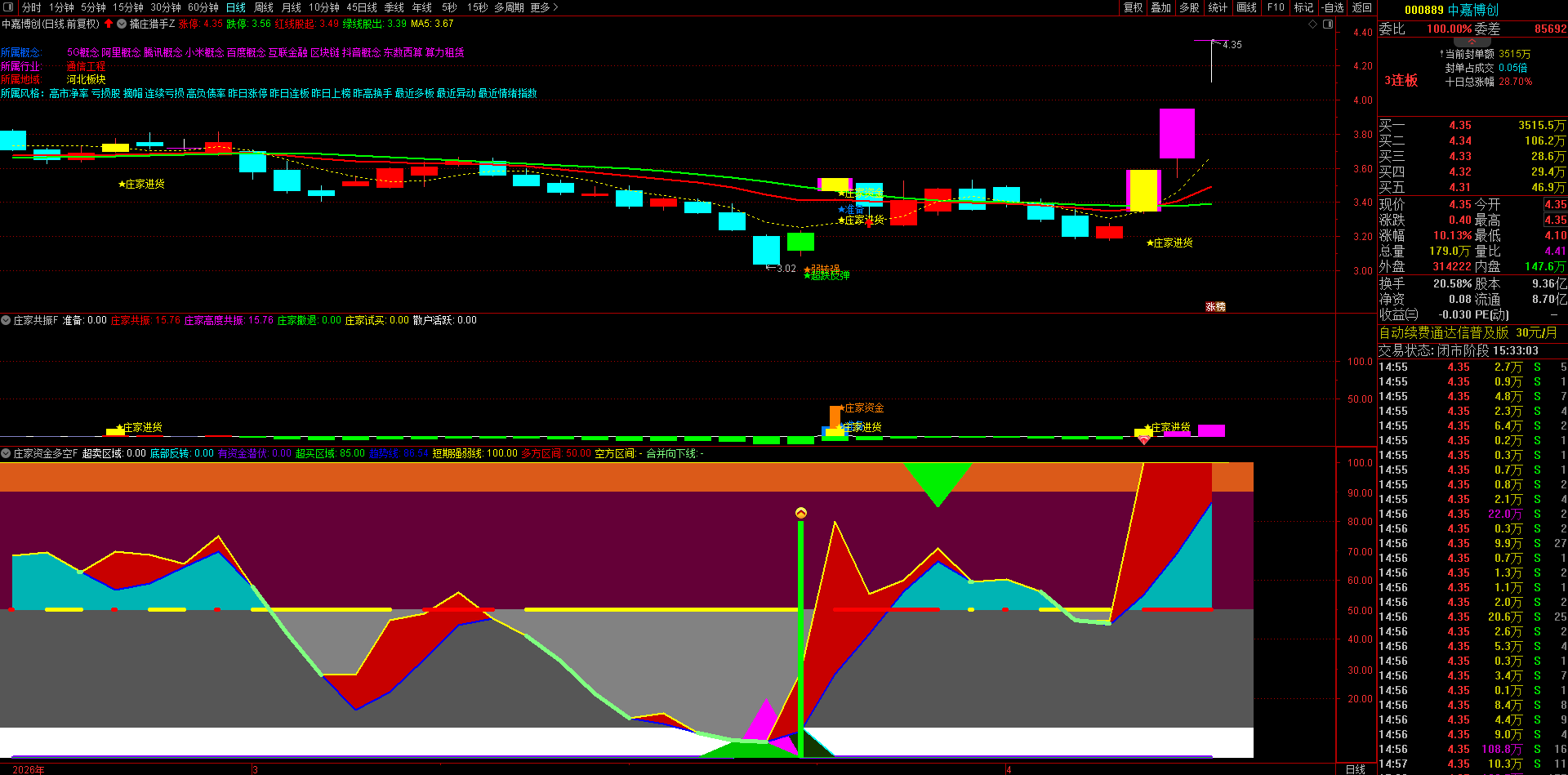Click the 多股 multi-stock button
Viewport: 1568px width, 775px height.
coord(1190,7)
